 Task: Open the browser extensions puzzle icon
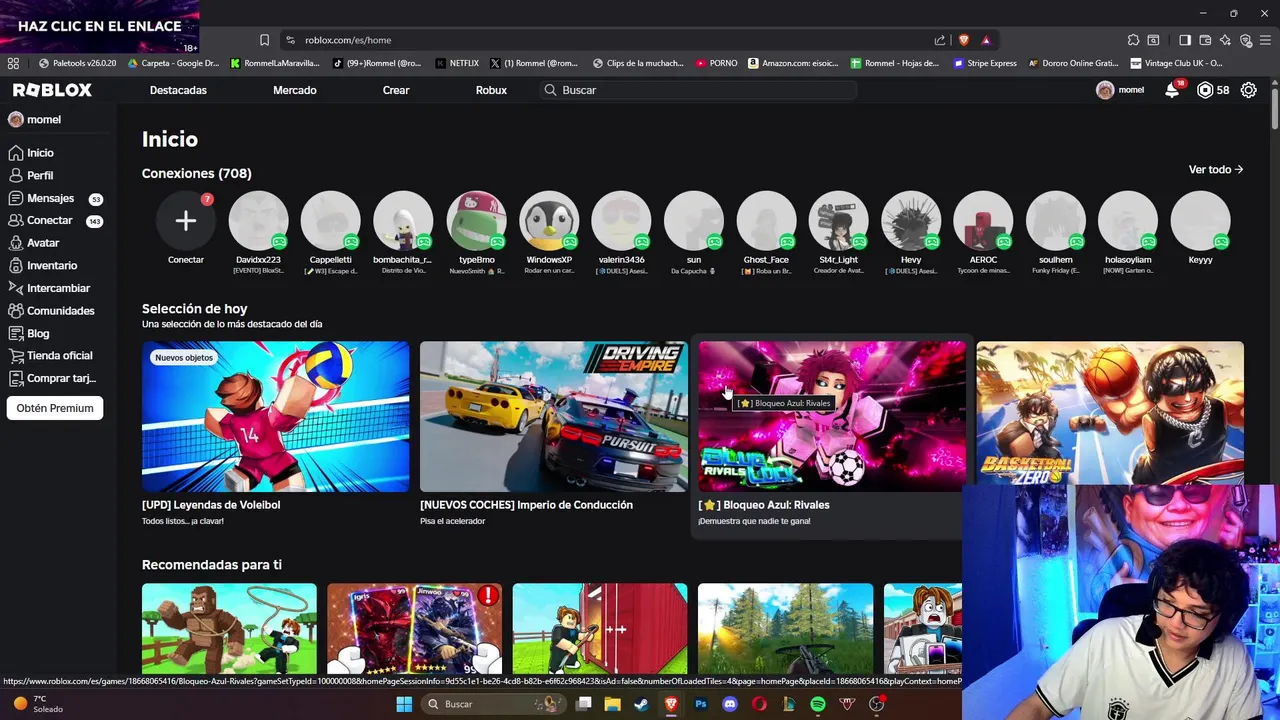click(x=1133, y=40)
